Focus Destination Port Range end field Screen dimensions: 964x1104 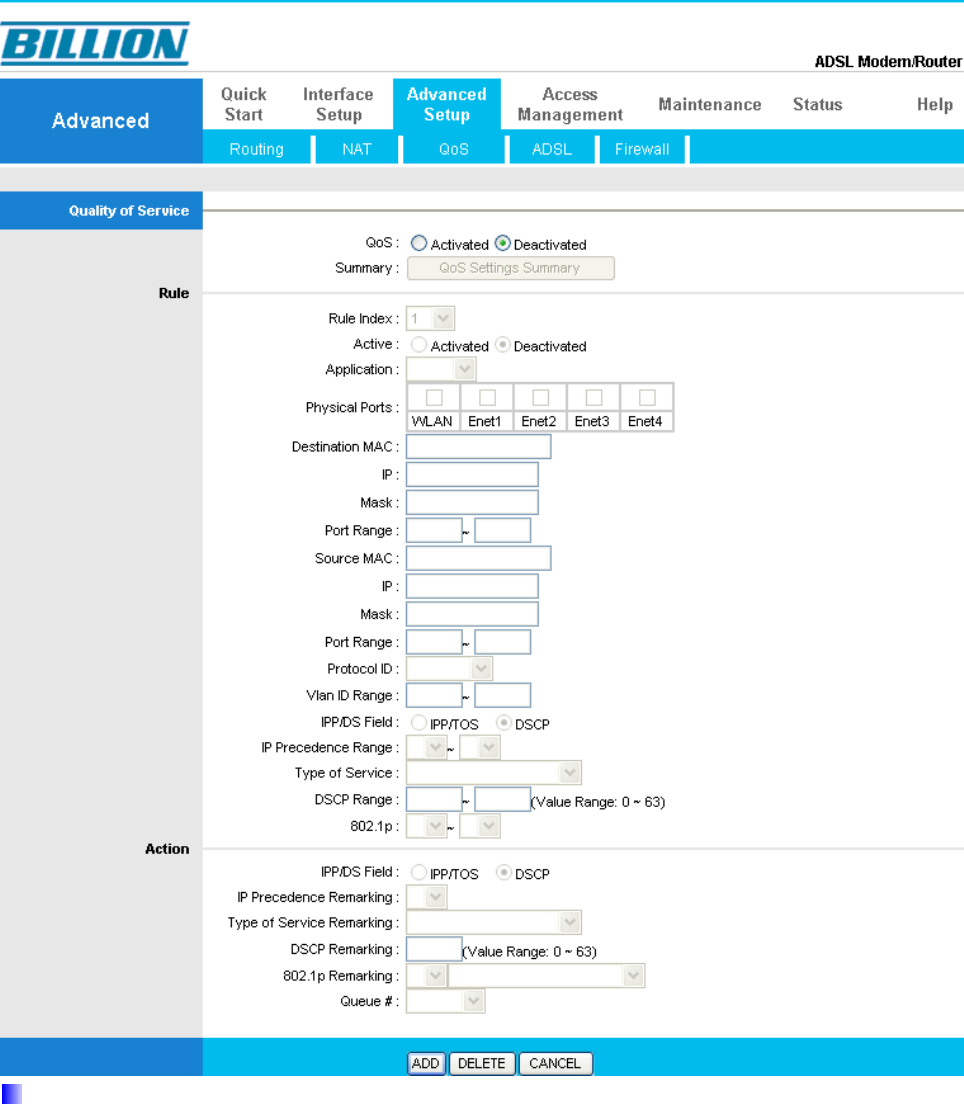(503, 530)
